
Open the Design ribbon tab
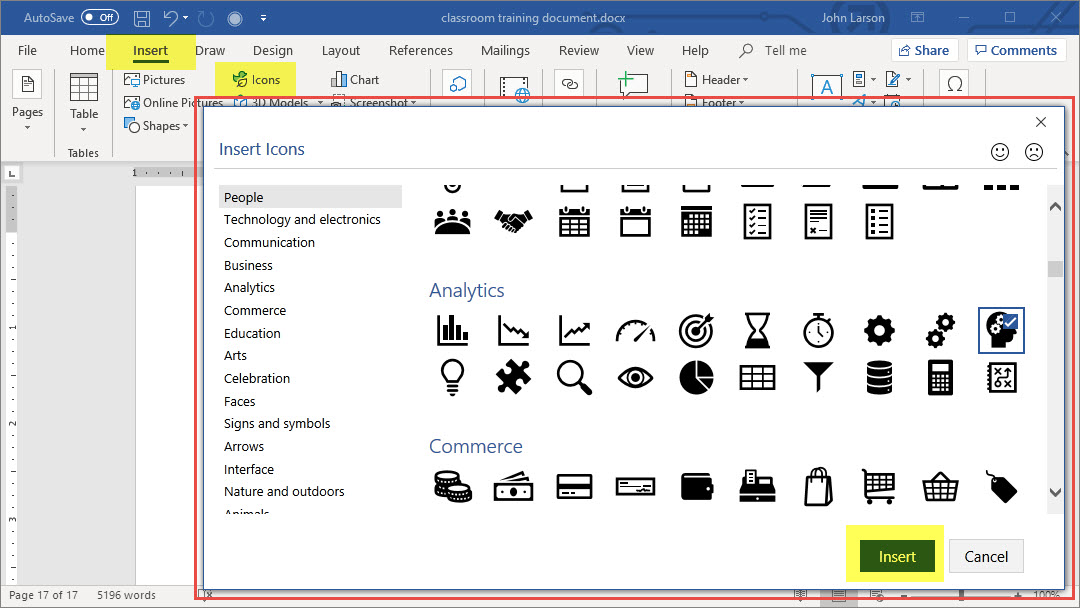(x=272, y=50)
